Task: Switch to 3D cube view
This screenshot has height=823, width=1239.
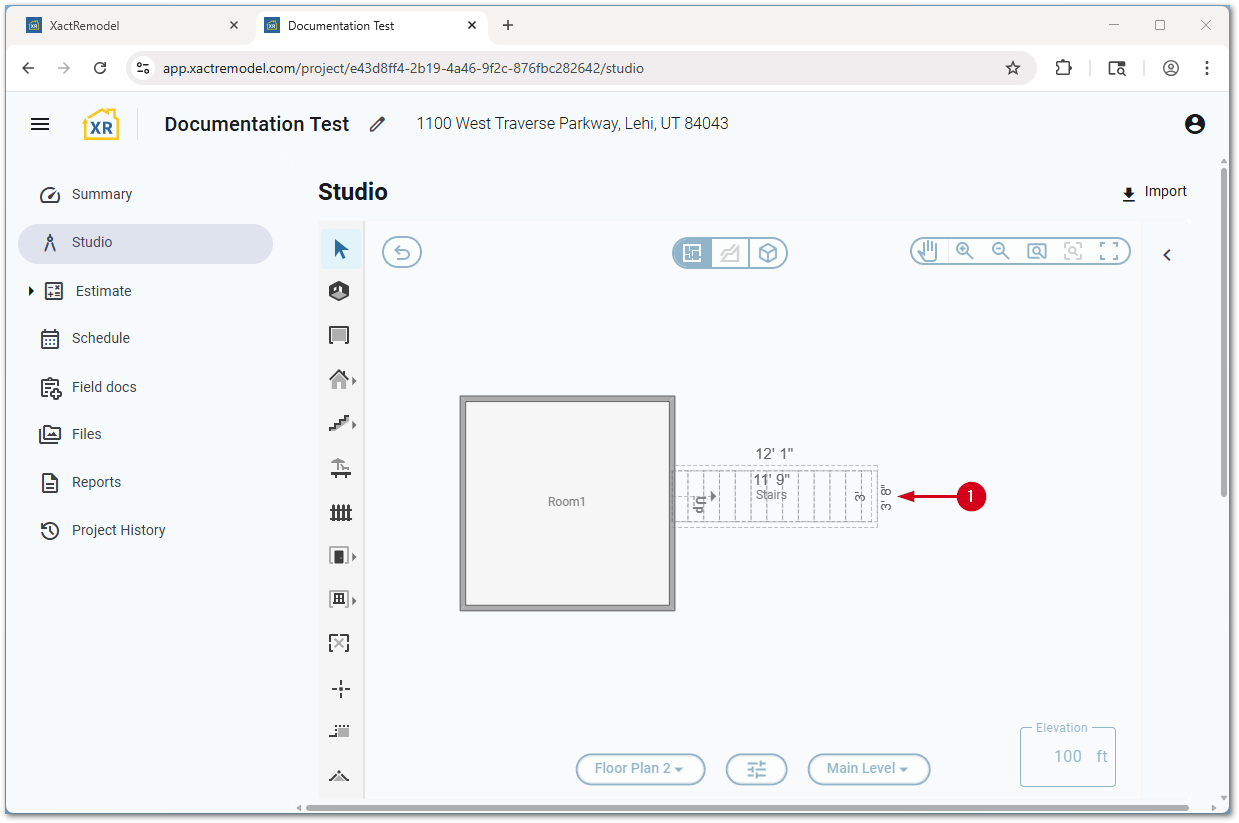Action: click(767, 254)
